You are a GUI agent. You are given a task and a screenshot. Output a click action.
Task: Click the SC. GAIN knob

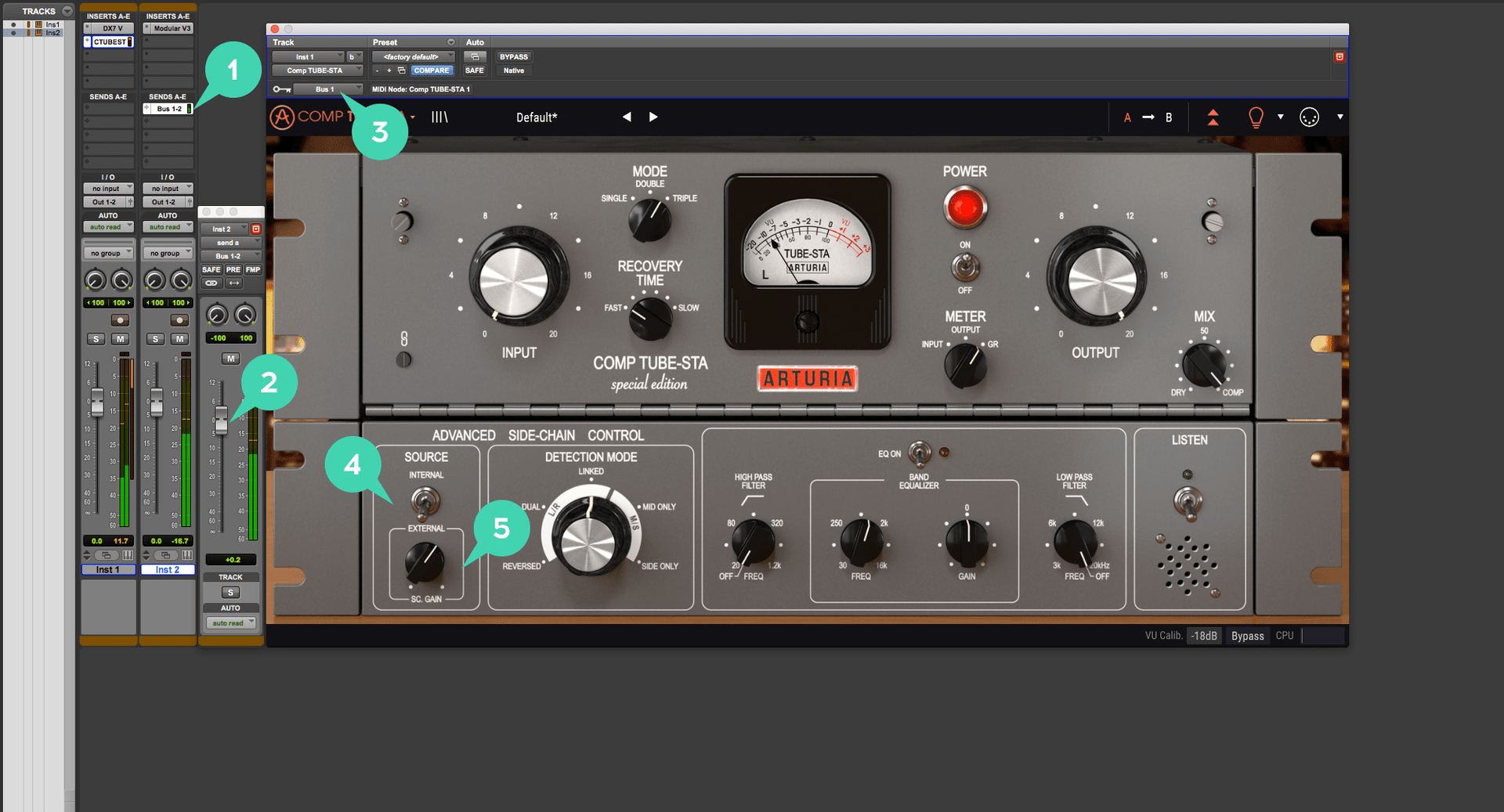click(x=425, y=562)
